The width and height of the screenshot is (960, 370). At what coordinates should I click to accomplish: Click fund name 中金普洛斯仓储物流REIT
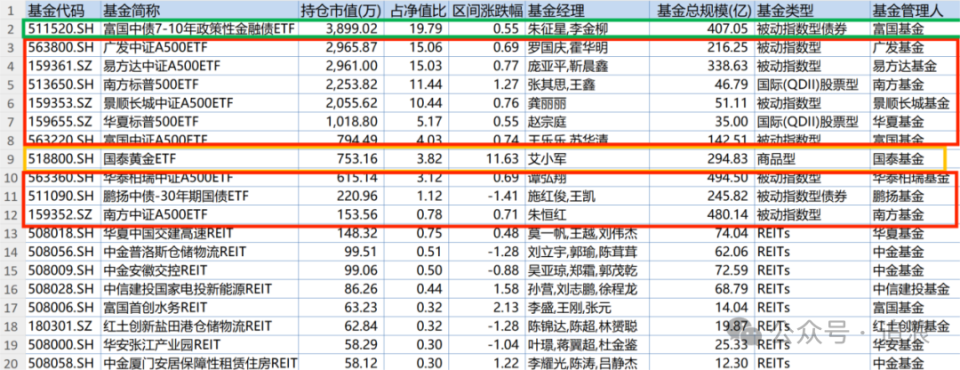point(200,252)
